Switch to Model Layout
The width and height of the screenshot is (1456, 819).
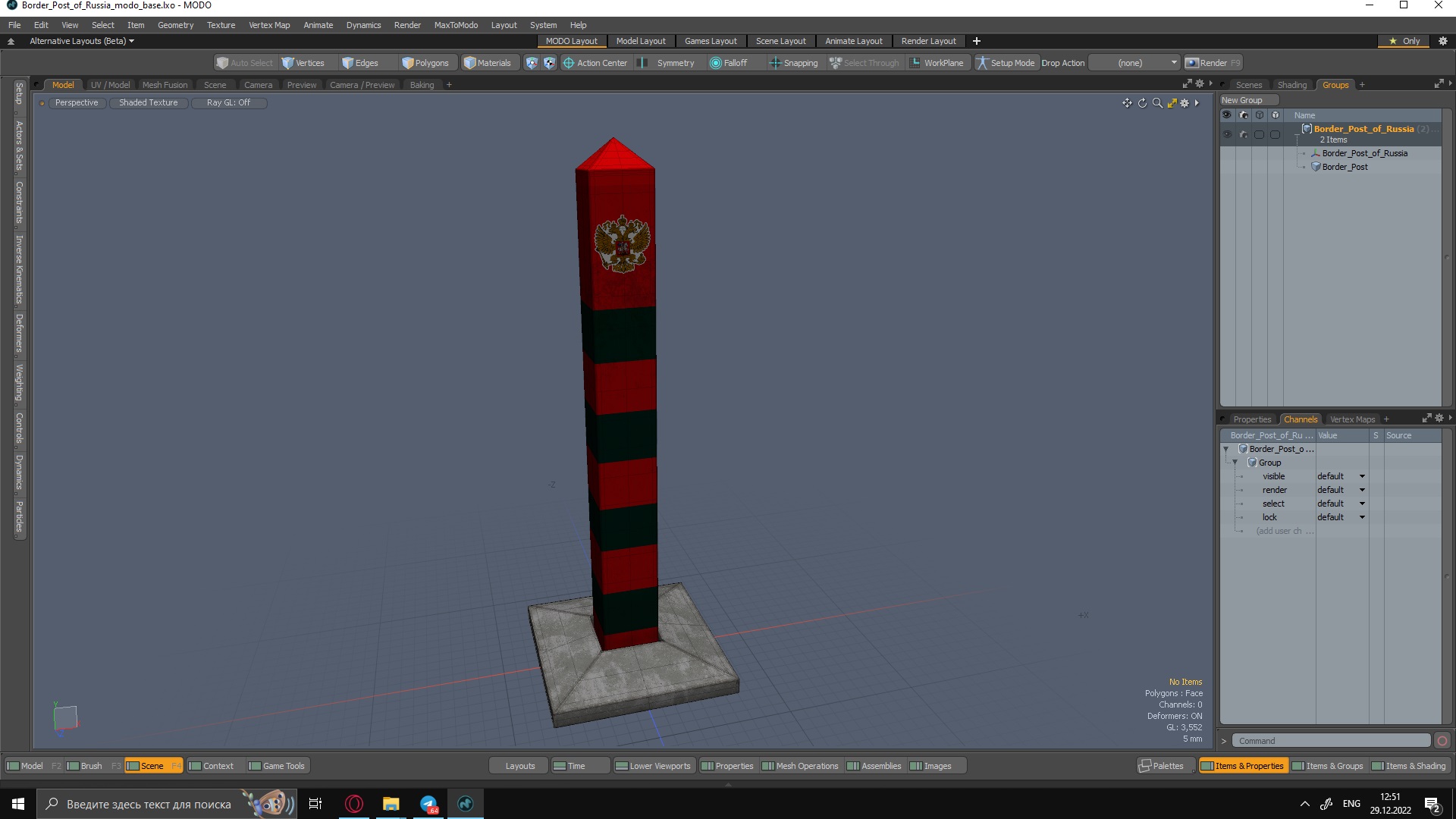point(640,41)
